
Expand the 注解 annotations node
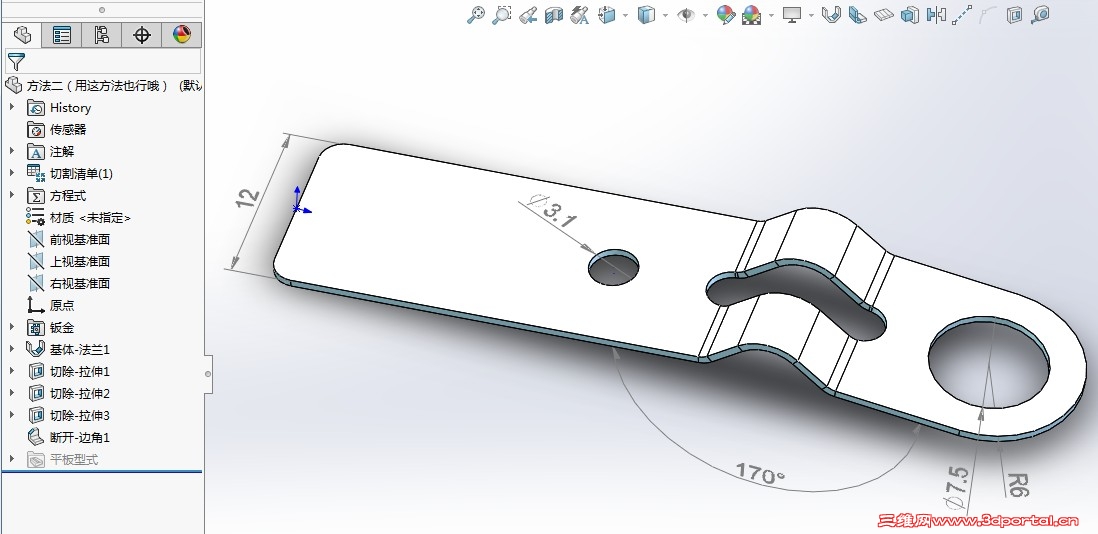[11, 150]
